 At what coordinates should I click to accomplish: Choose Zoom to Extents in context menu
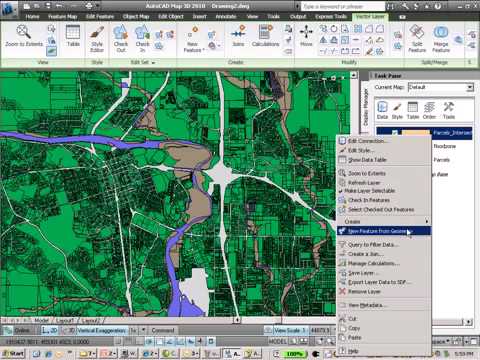click(x=383, y=173)
